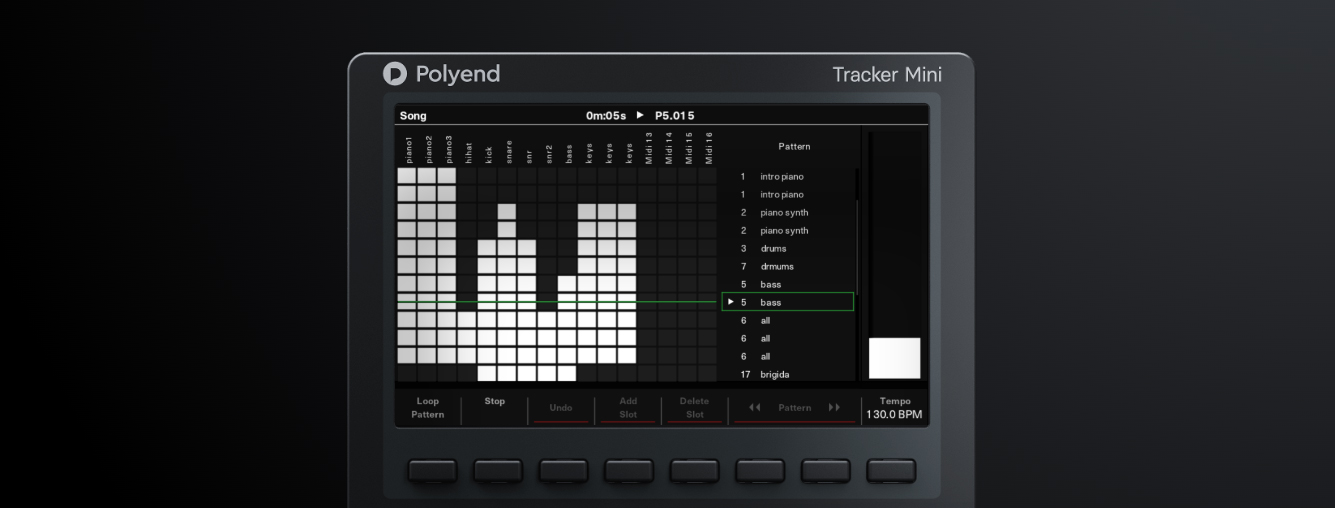Click the Polyend logo icon
Image resolution: width=1335 pixels, height=508 pixels.
coord(395,74)
